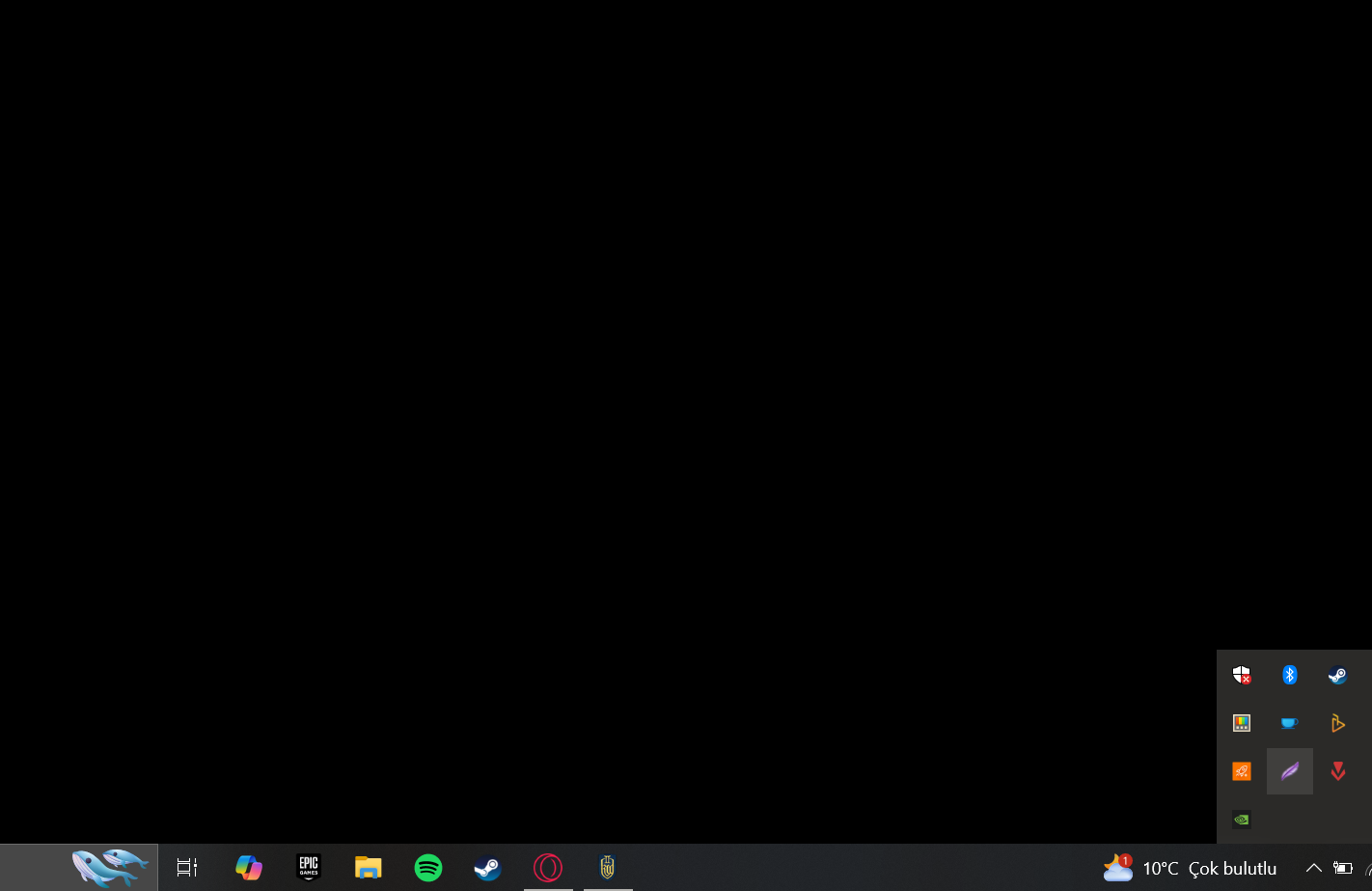
Task: Collapse the hidden icons tray chevron
Action: (x=1313, y=868)
